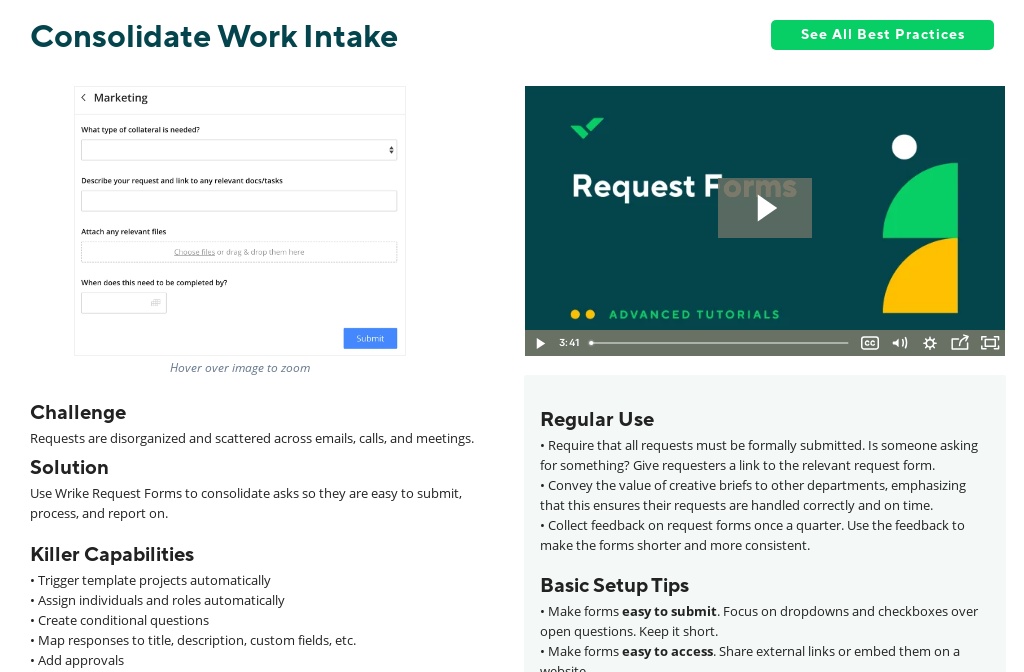
Task: Click on the video progress bar
Action: point(720,343)
